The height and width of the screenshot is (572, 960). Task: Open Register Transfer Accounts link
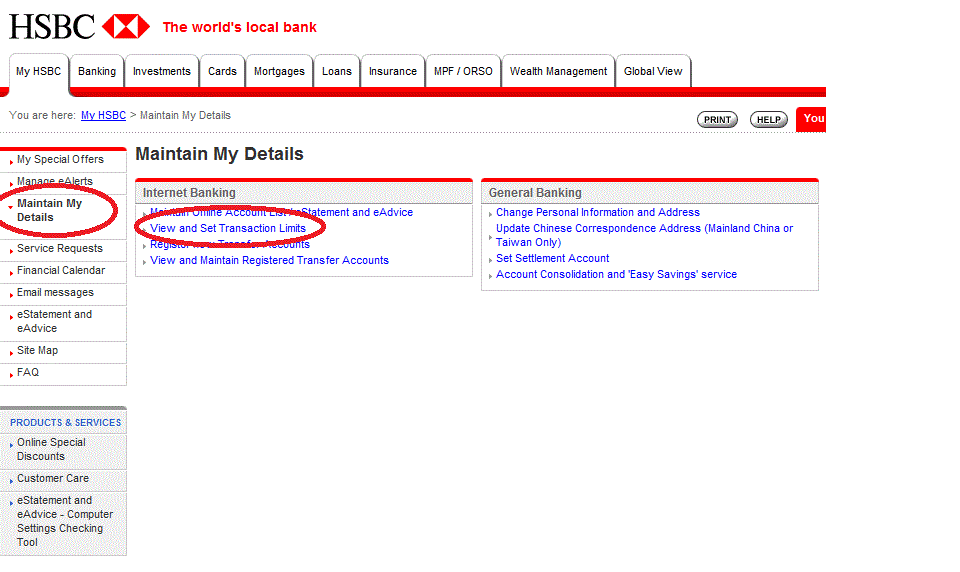tap(230, 244)
